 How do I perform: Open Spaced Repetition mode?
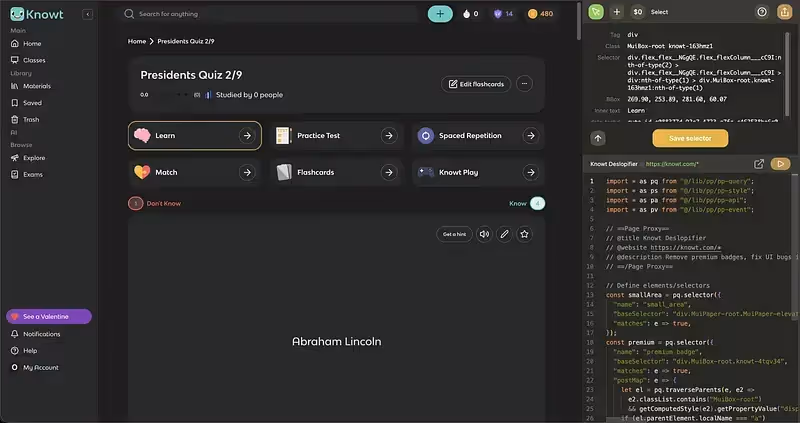tap(479, 136)
